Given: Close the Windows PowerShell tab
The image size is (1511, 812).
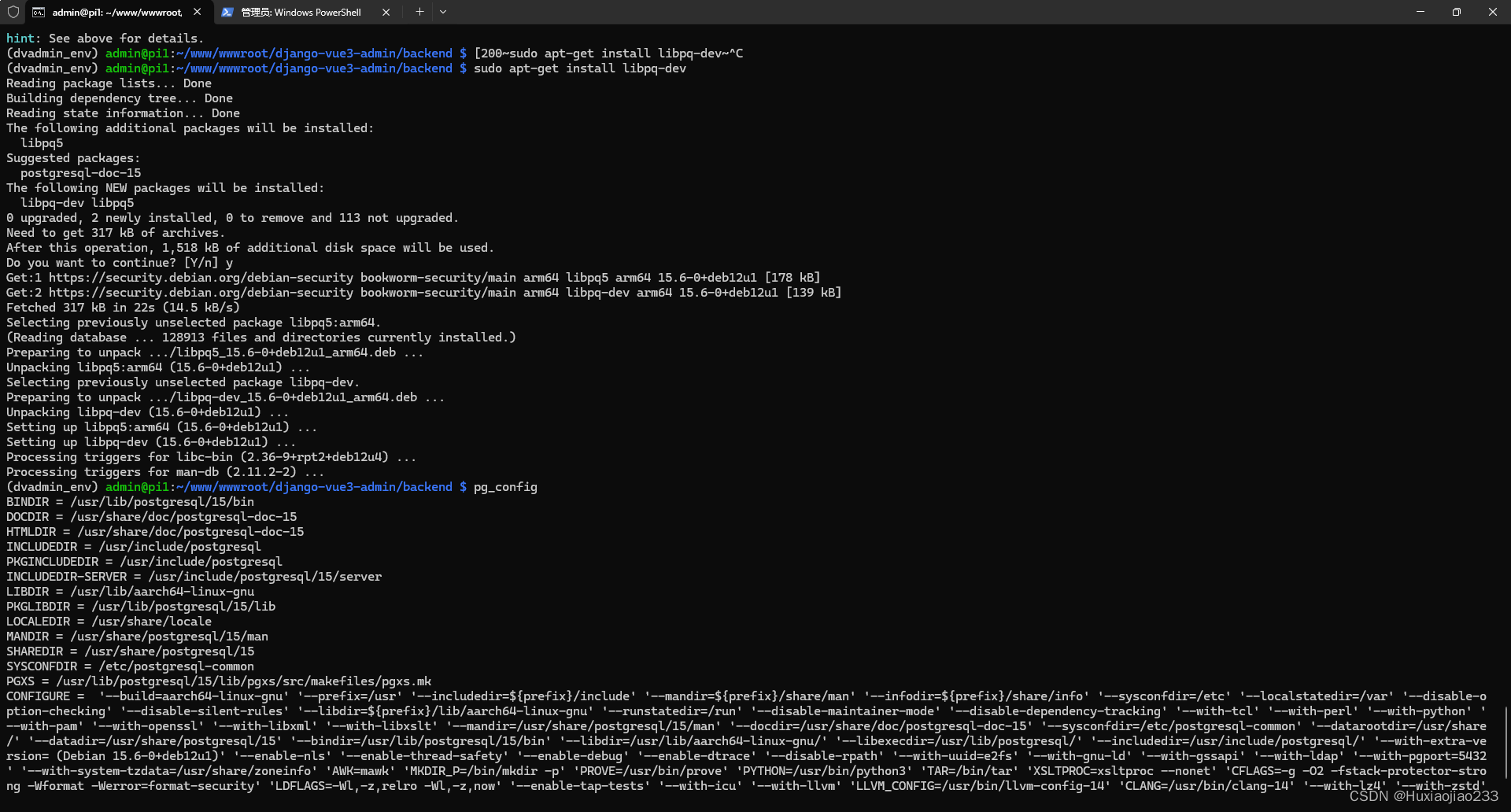Looking at the screenshot, I should [386, 12].
